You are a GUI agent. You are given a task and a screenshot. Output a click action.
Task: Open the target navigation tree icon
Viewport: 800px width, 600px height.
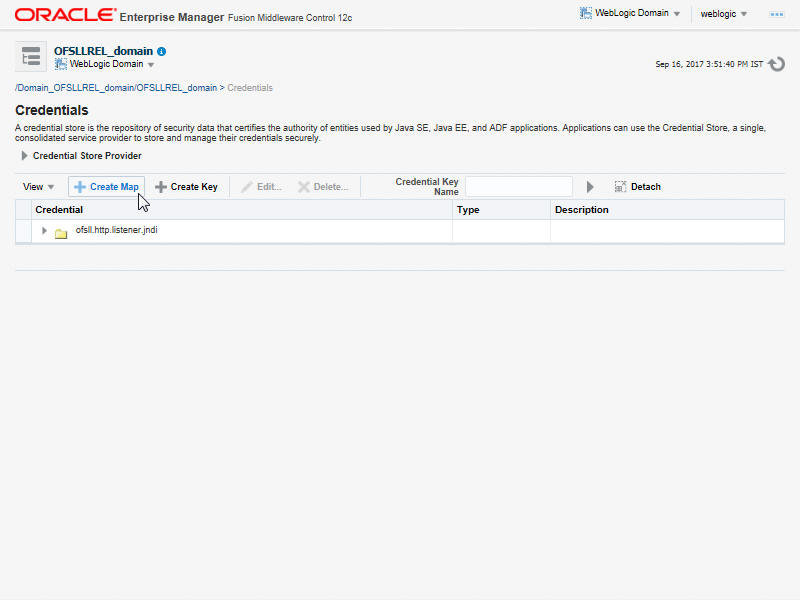coord(31,56)
